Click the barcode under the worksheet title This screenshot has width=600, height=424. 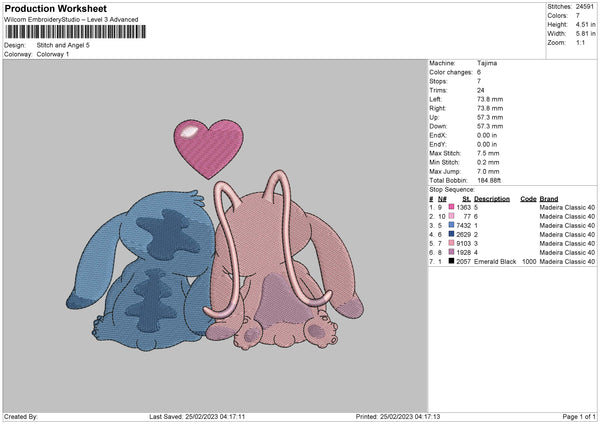click(x=76, y=31)
